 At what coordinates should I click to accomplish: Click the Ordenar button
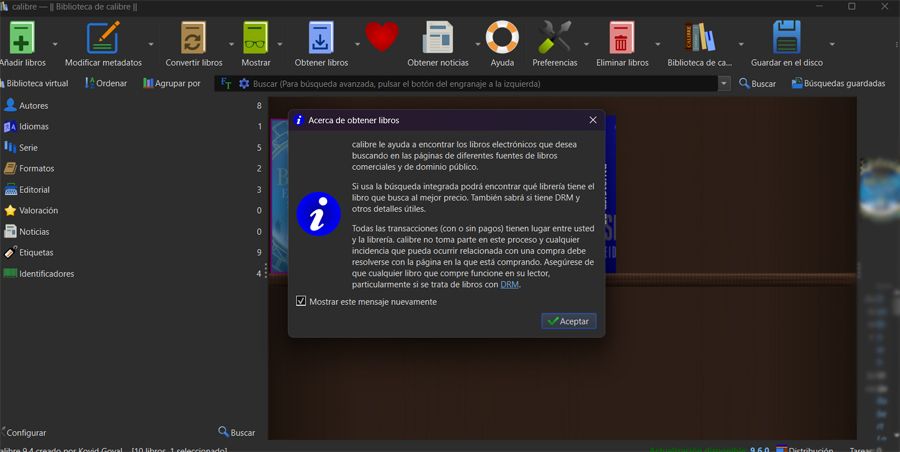click(106, 83)
